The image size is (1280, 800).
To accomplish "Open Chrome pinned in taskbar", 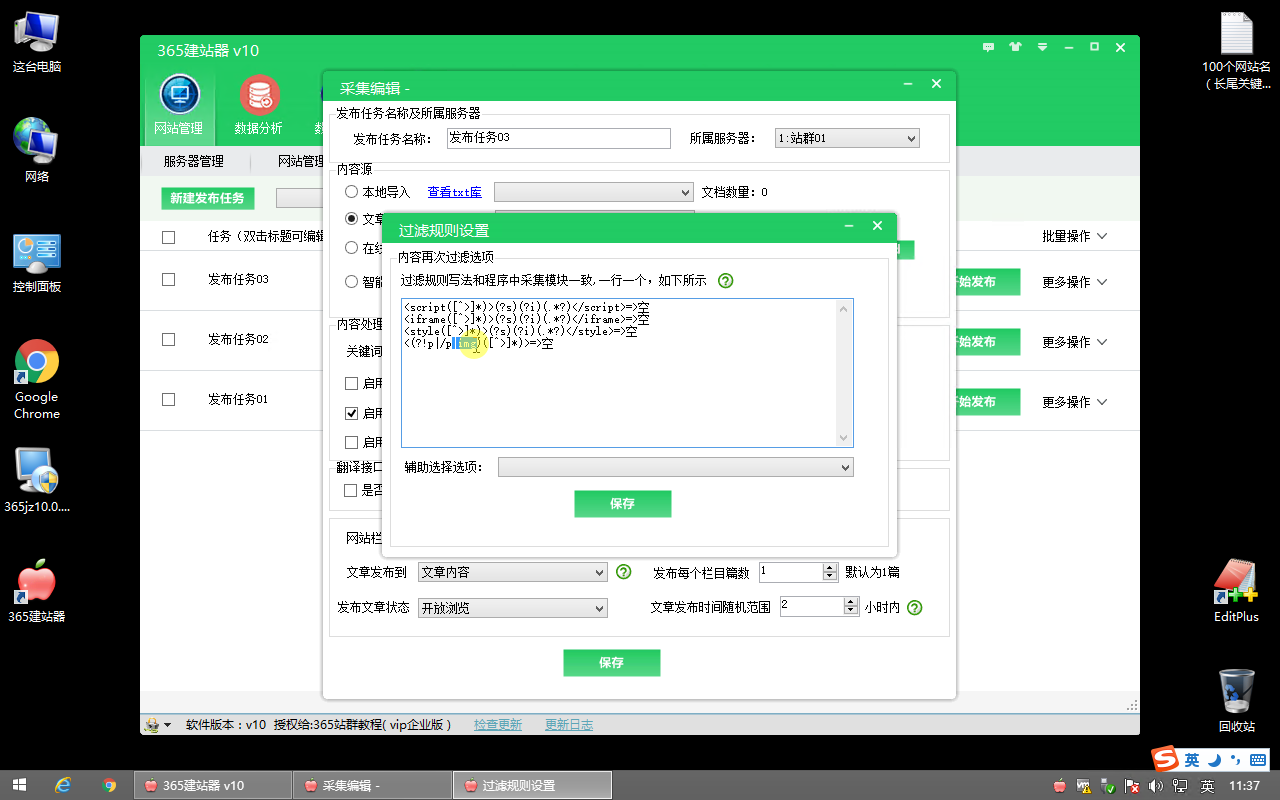I will point(109,785).
